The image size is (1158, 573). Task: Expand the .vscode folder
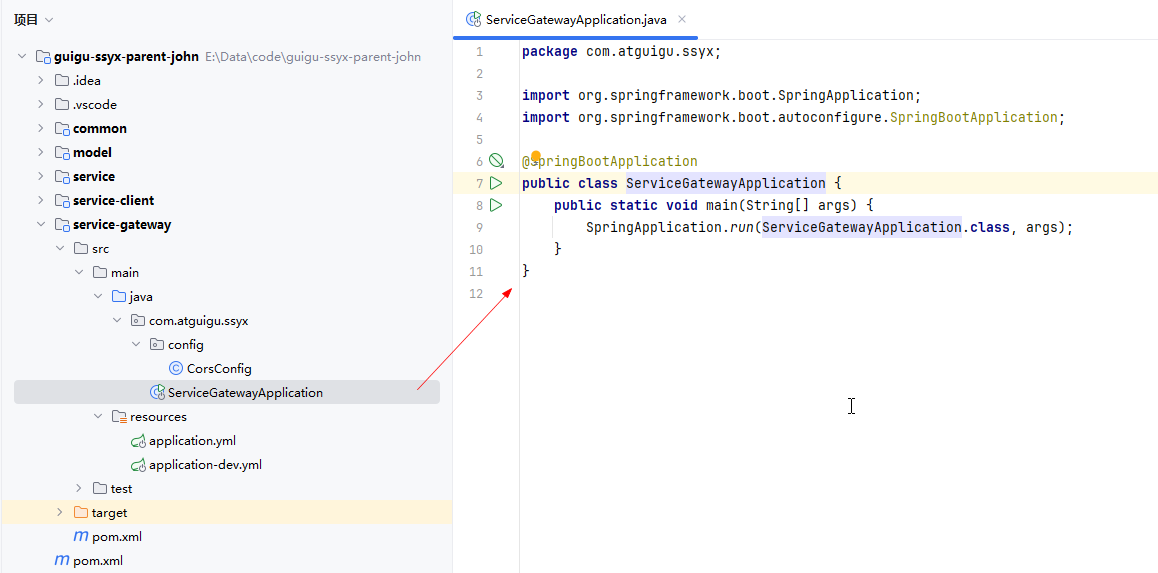coord(41,105)
